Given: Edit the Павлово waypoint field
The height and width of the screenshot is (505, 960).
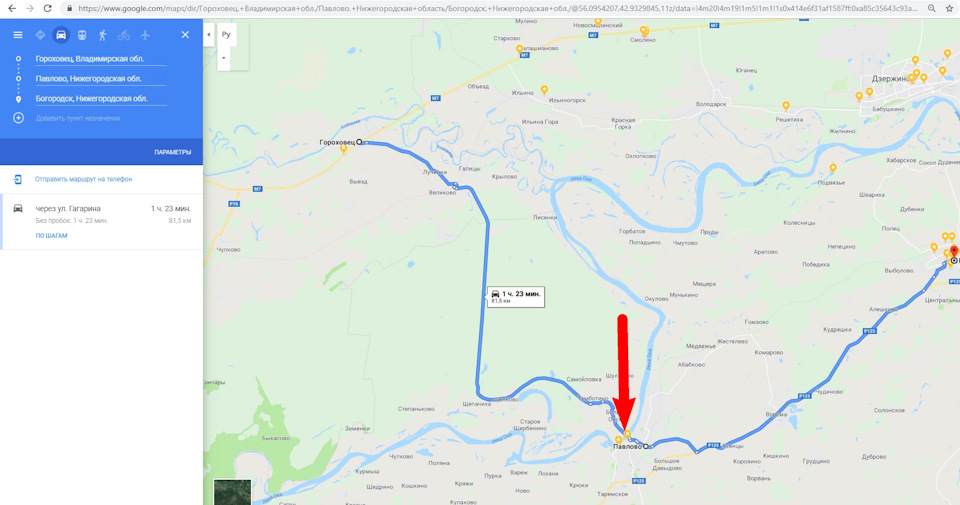Looking at the screenshot, I should click(x=100, y=78).
